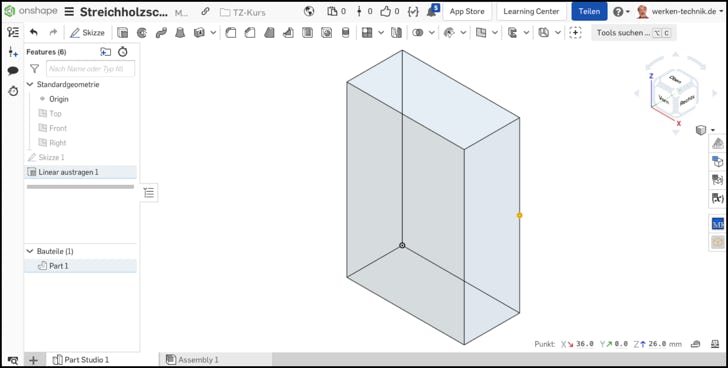
Task: Select the Rib tool icon
Action: 288,32
